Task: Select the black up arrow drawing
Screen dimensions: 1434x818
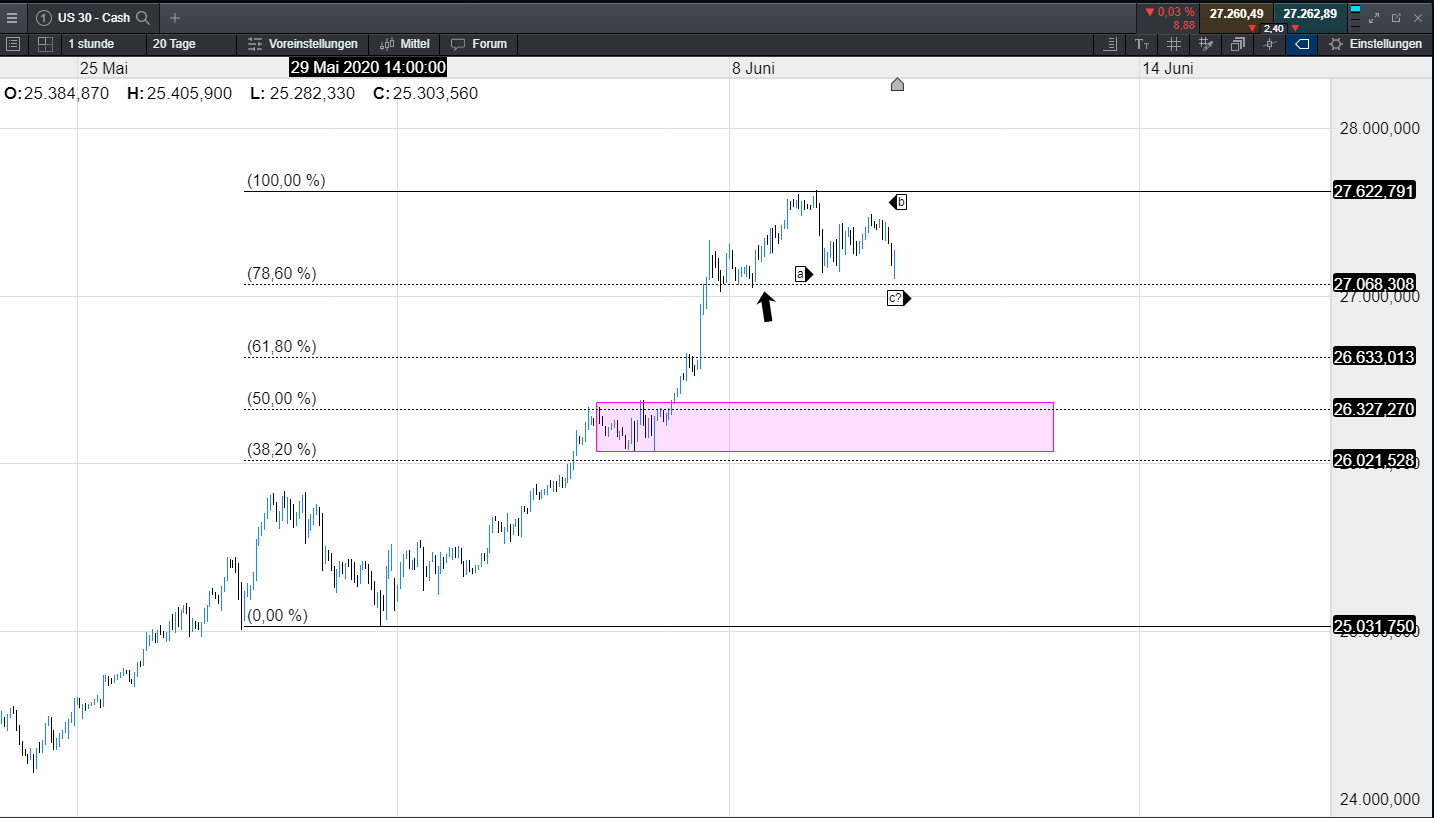Action: click(x=765, y=307)
